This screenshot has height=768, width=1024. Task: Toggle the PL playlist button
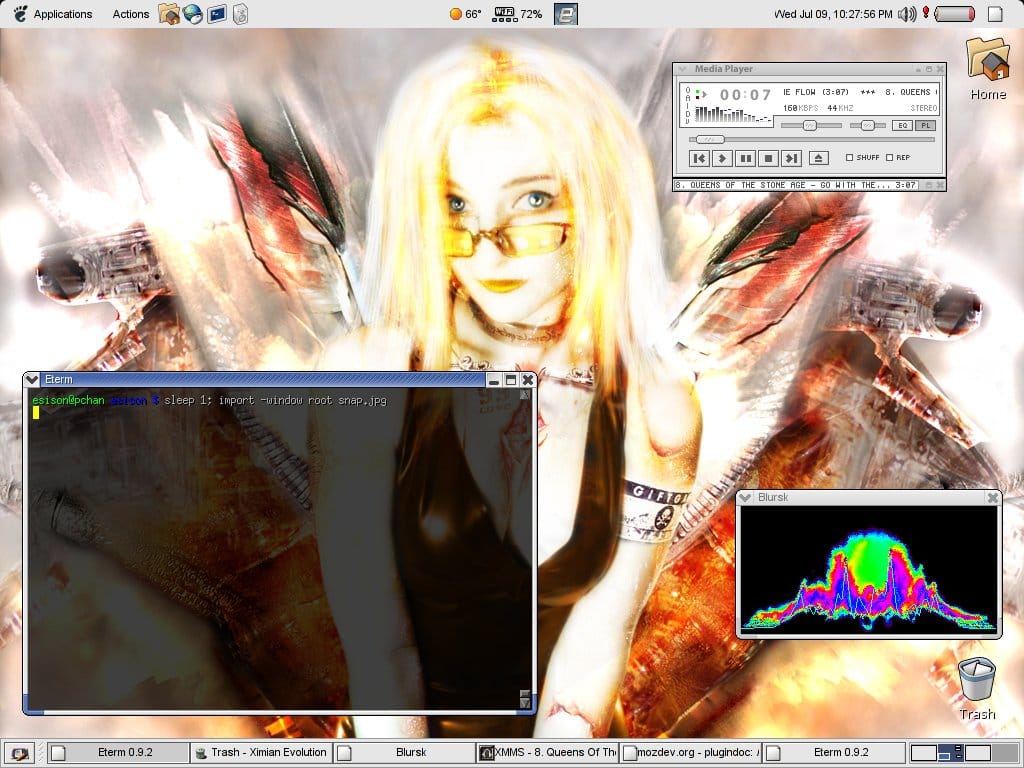click(925, 125)
